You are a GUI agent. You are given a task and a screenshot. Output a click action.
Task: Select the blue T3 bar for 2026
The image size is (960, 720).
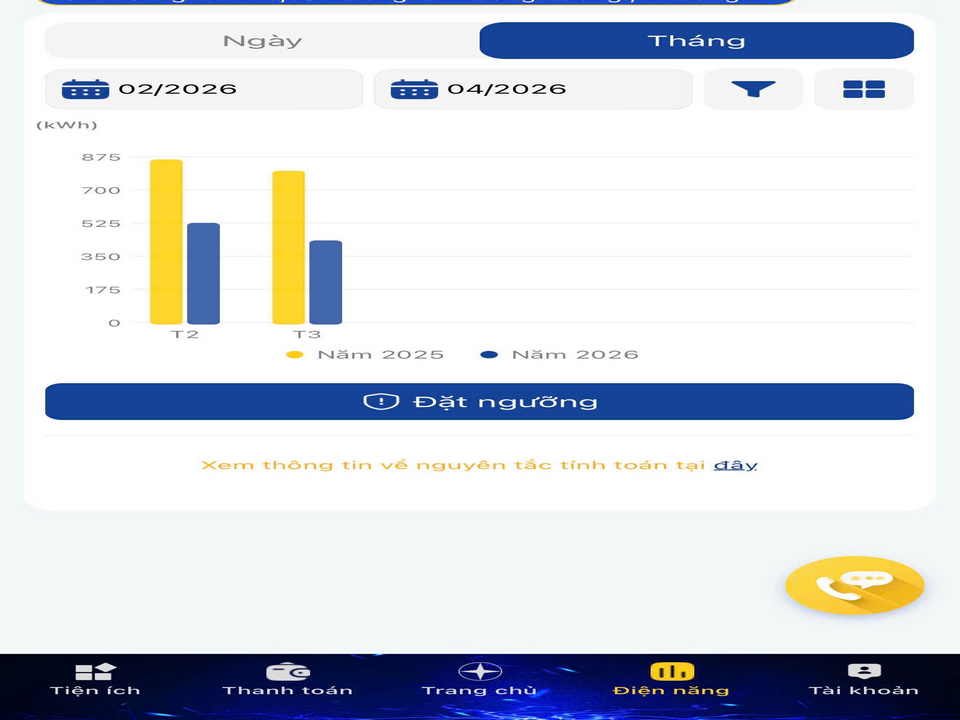[x=325, y=282]
